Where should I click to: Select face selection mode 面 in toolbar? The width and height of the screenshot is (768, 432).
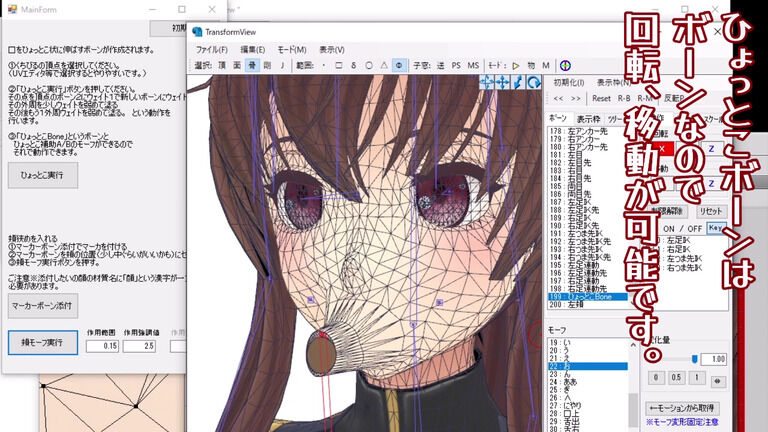click(x=237, y=66)
